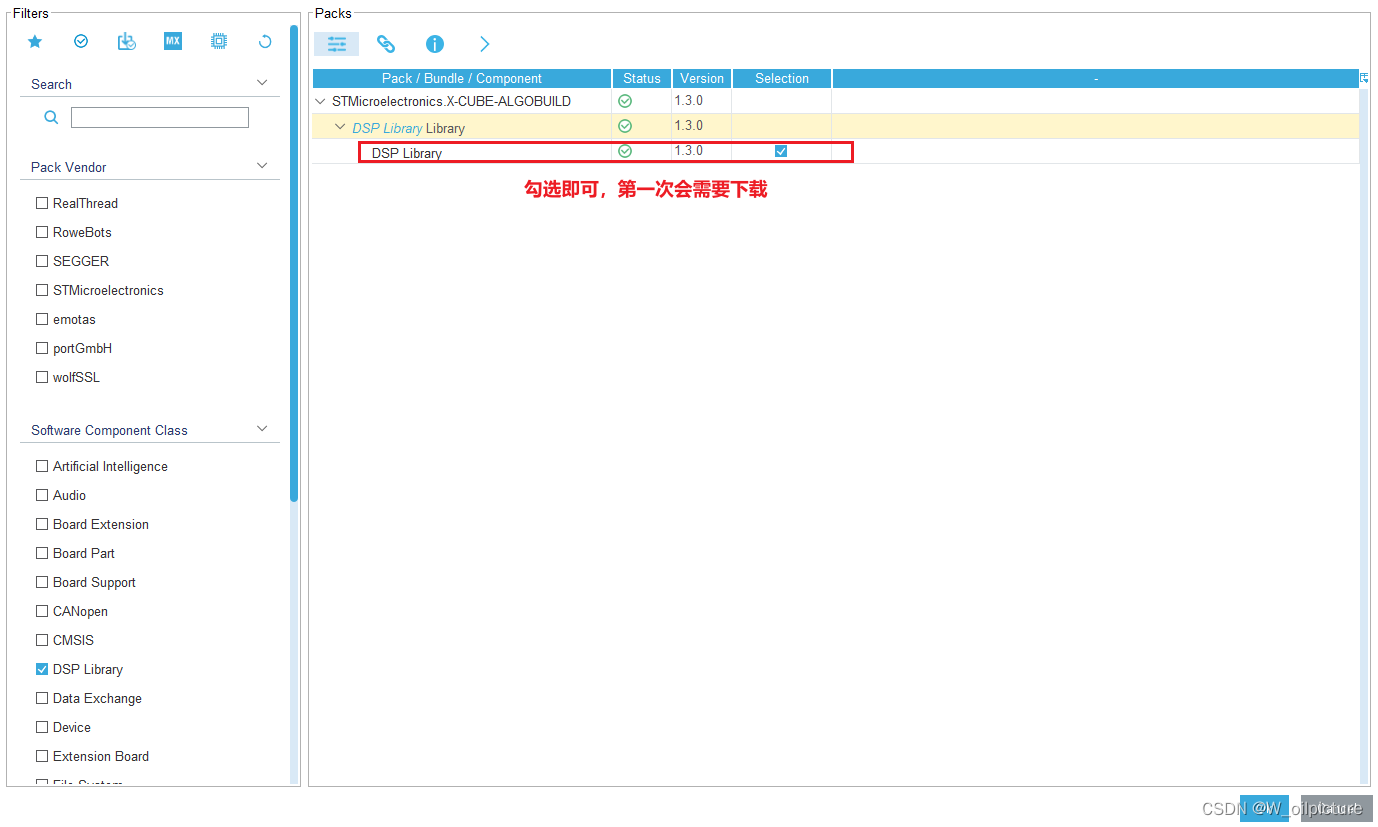This screenshot has width=1378, height=827.
Task: Tick the CMSIS checkbox
Action: click(42, 640)
